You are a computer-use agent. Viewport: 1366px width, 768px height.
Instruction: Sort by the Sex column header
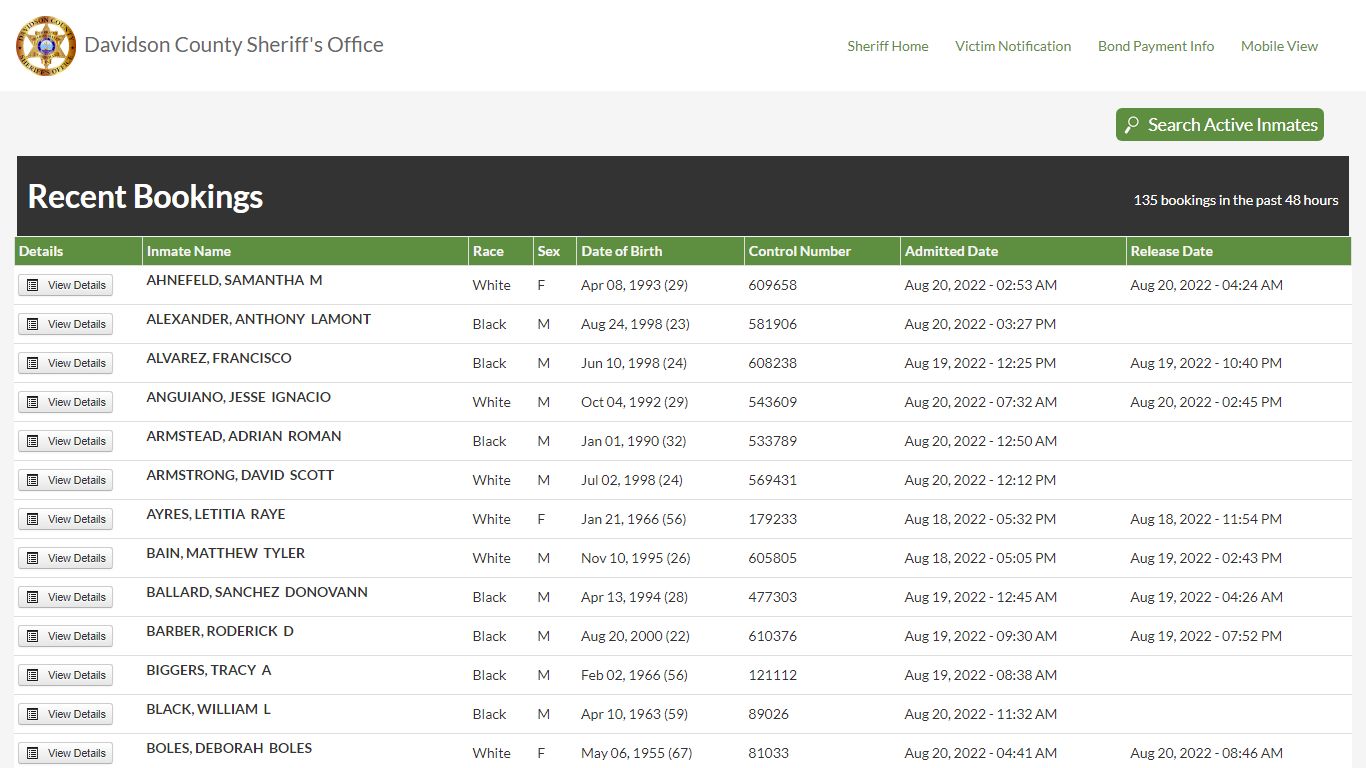pyautogui.click(x=555, y=251)
